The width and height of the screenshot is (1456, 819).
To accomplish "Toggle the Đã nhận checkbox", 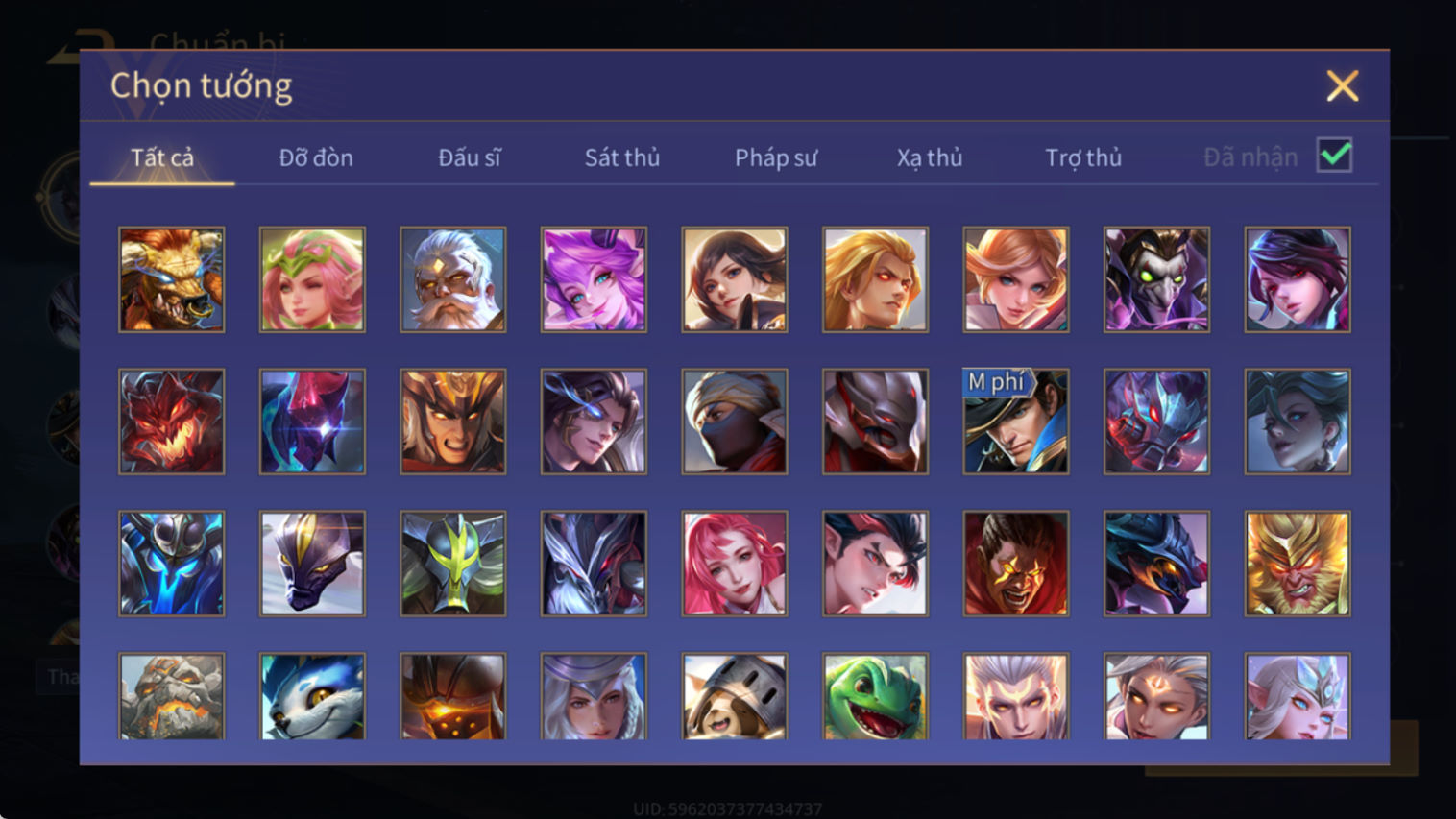I will (1334, 156).
